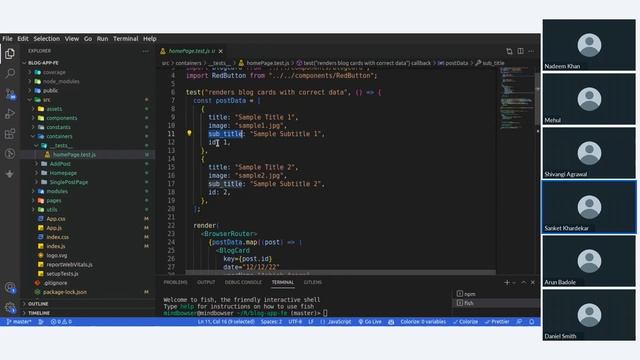This screenshot has height=360, width=640.
Task: Switch to the Debug Console tab
Action: coord(243,282)
